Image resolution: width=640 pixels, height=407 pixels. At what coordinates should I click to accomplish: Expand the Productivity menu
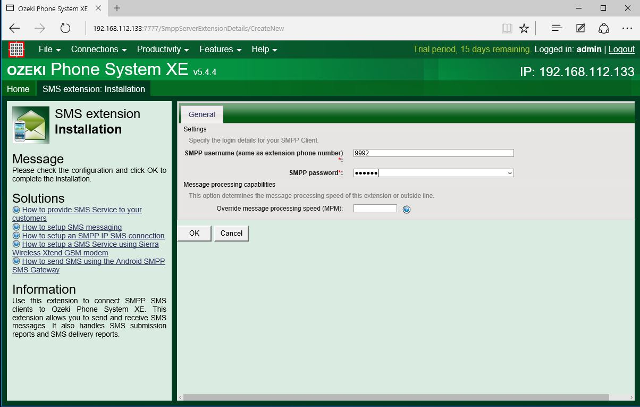163,49
